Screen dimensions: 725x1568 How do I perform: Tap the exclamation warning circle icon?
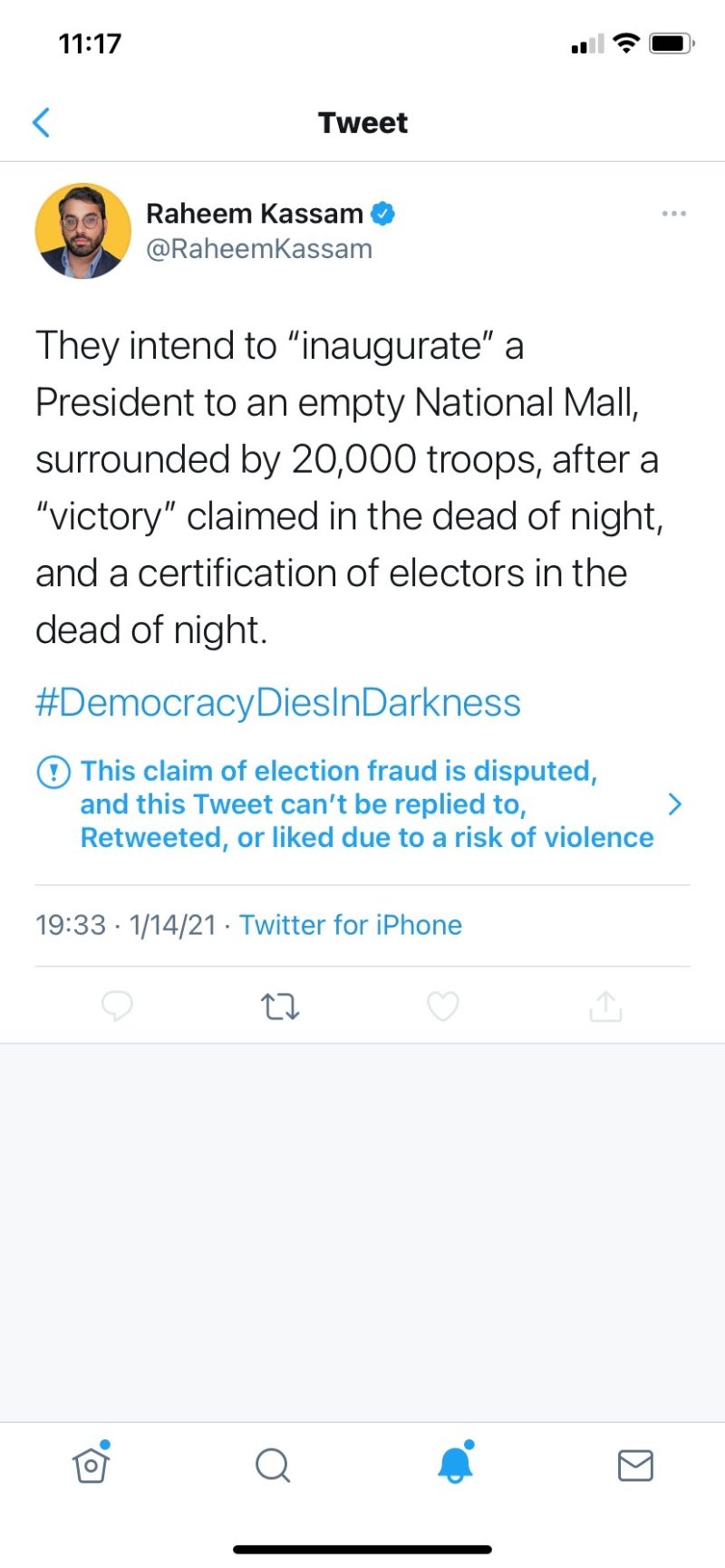click(x=53, y=772)
